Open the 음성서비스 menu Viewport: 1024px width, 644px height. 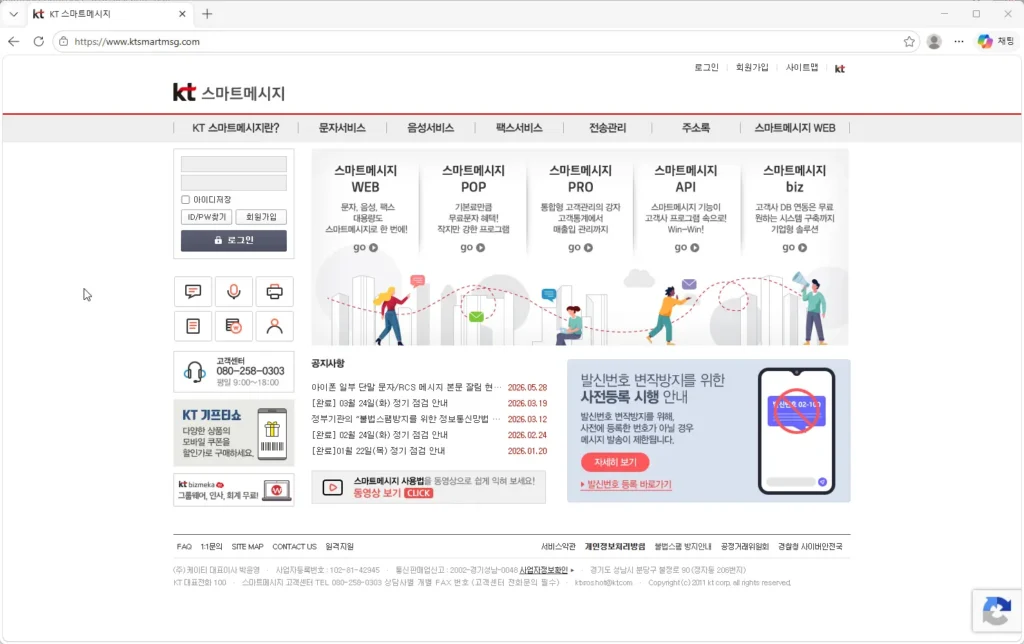(x=430, y=128)
